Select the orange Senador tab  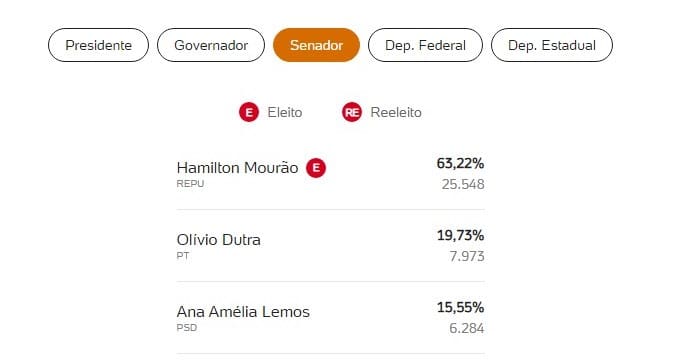point(316,45)
